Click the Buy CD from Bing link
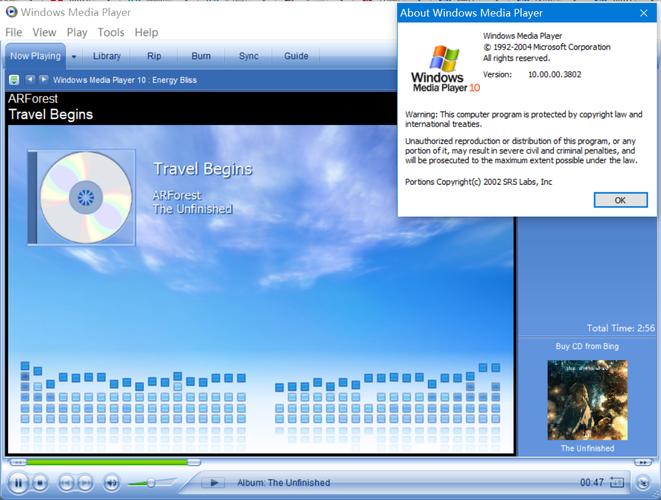The width and height of the screenshot is (661, 500). point(587,346)
